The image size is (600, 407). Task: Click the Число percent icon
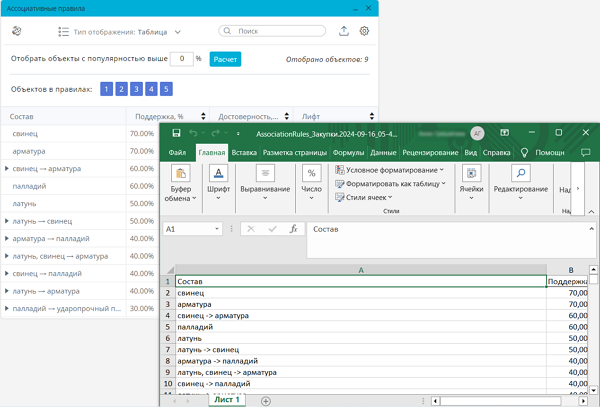point(312,174)
